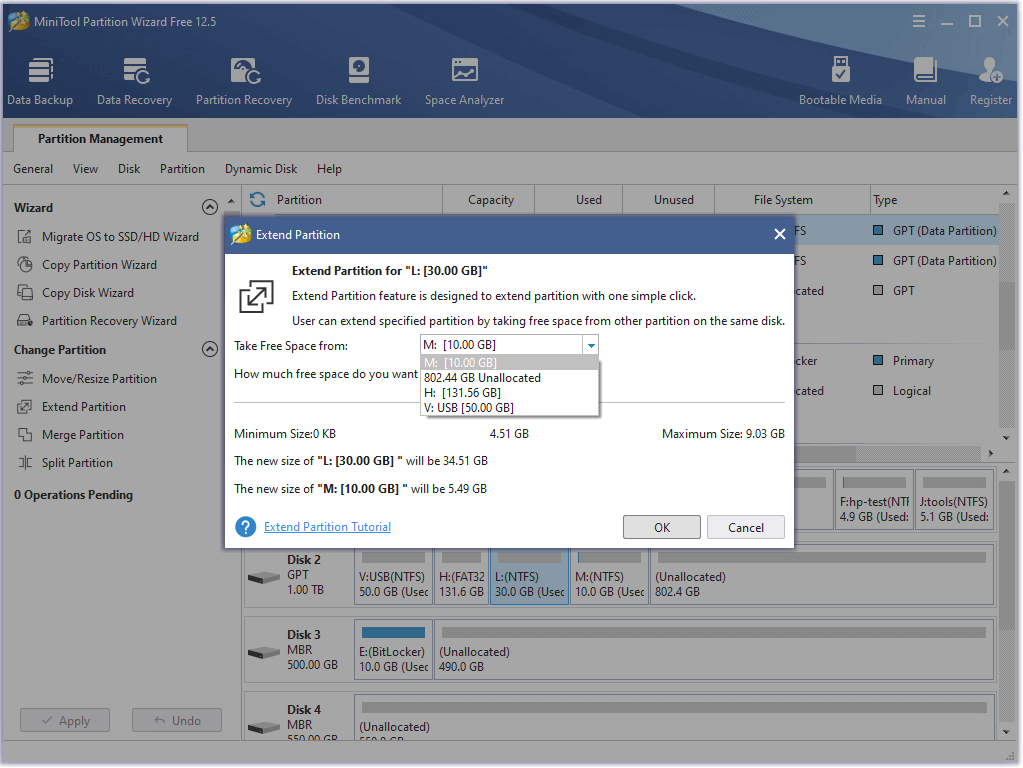The image size is (1023, 768).
Task: Run the Disk Benchmark tool
Action: click(x=358, y=80)
